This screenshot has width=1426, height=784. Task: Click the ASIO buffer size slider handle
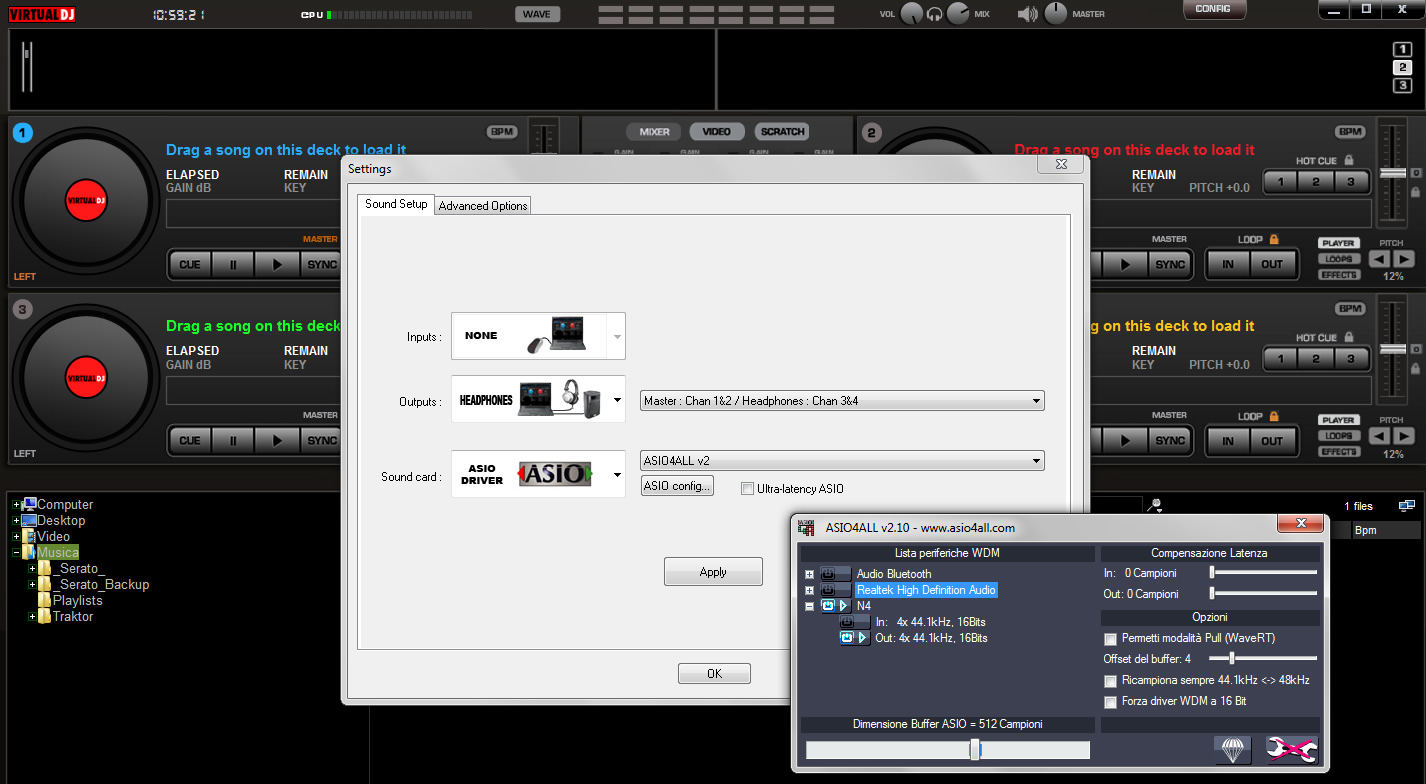(975, 750)
